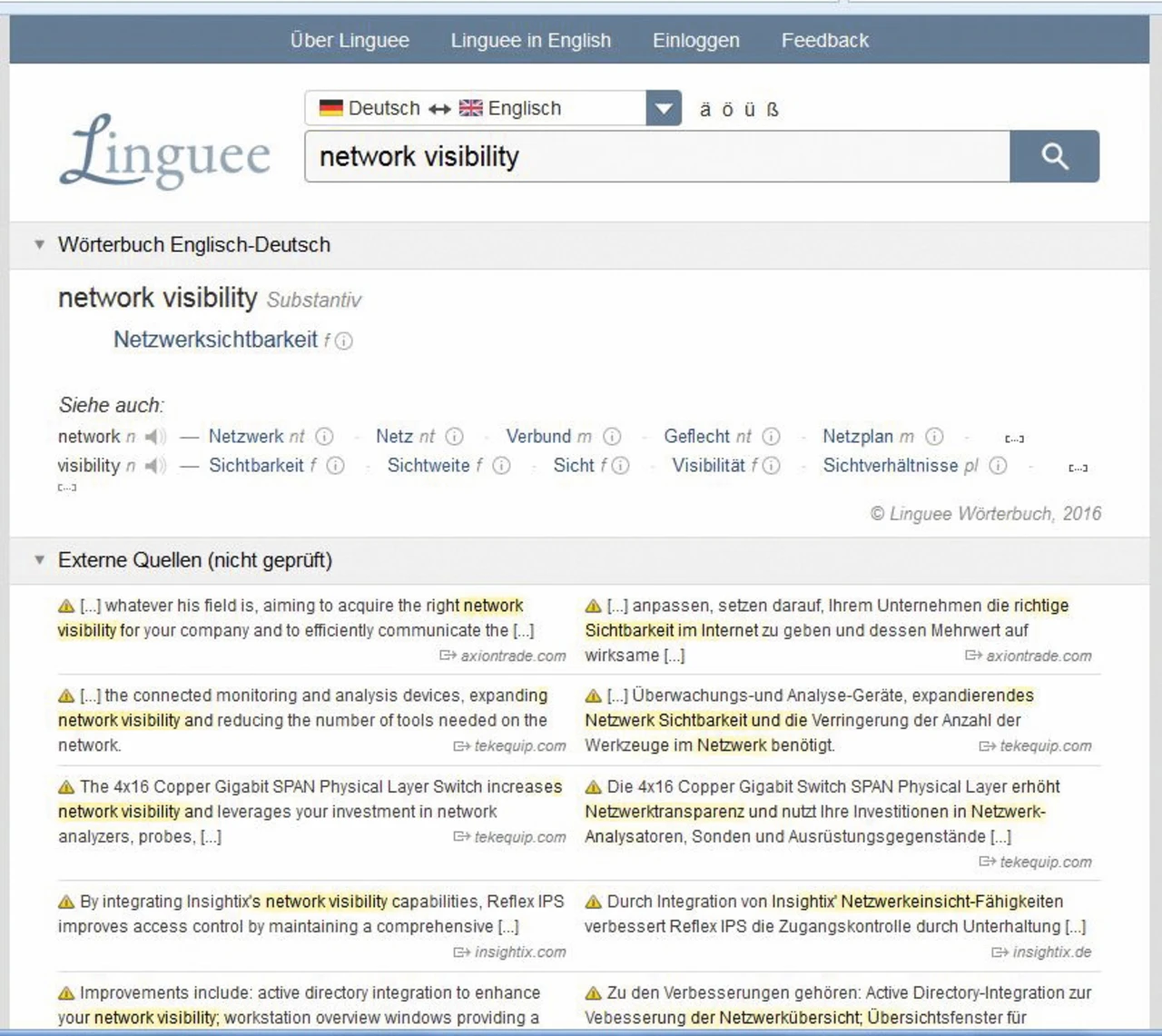Insert the ß special character
Image resolution: width=1162 pixels, height=1036 pixels.
(x=773, y=110)
